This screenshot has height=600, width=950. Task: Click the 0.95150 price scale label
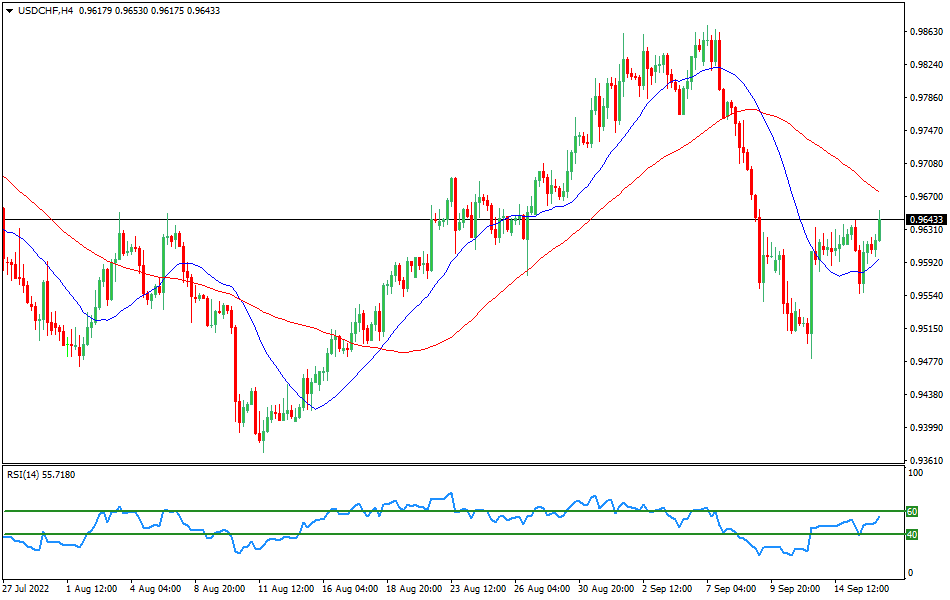(925, 329)
